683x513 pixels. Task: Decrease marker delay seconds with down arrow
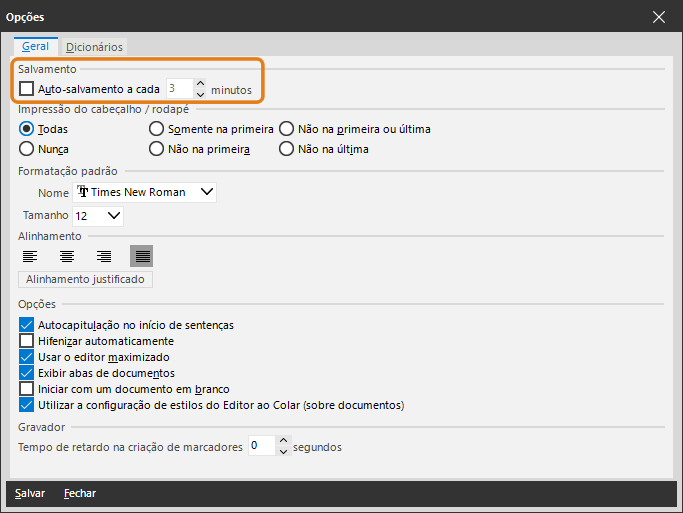[x=283, y=452]
